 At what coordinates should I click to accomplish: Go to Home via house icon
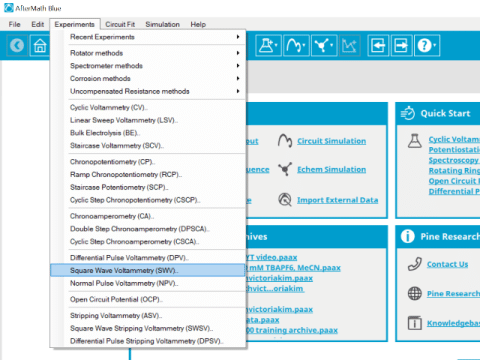(40, 46)
